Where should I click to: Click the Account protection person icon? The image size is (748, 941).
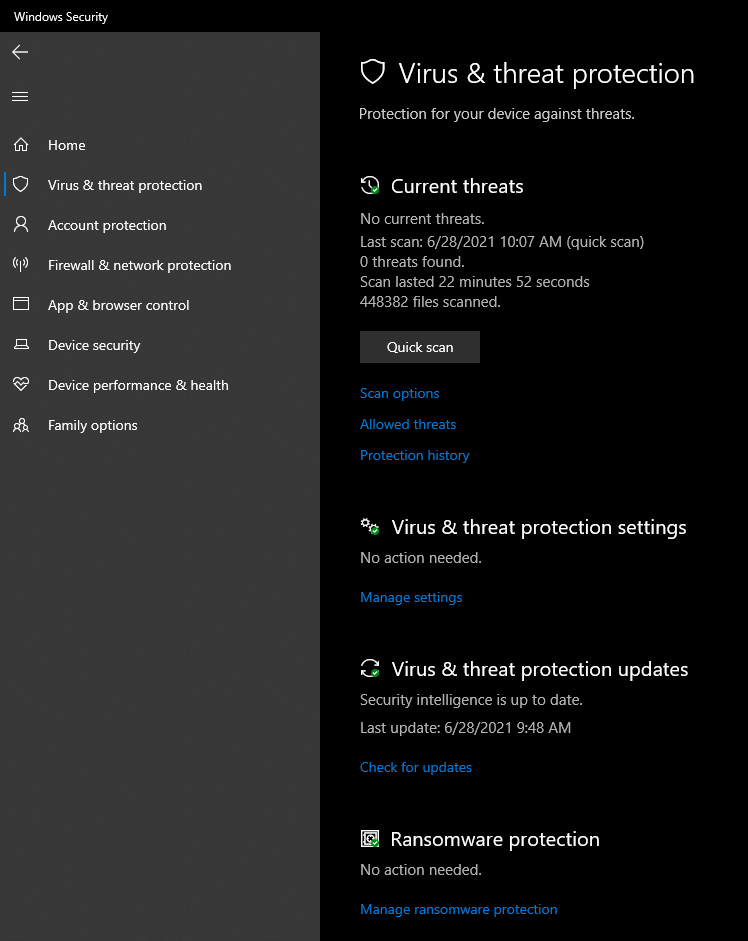(20, 225)
